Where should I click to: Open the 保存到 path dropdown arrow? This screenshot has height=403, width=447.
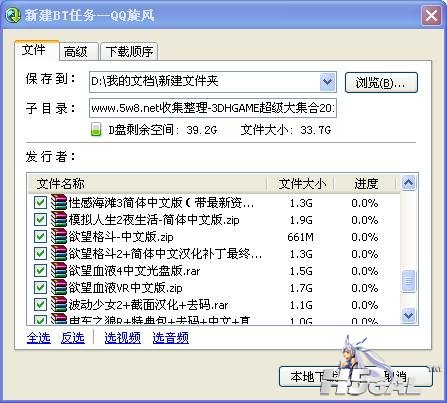328,82
